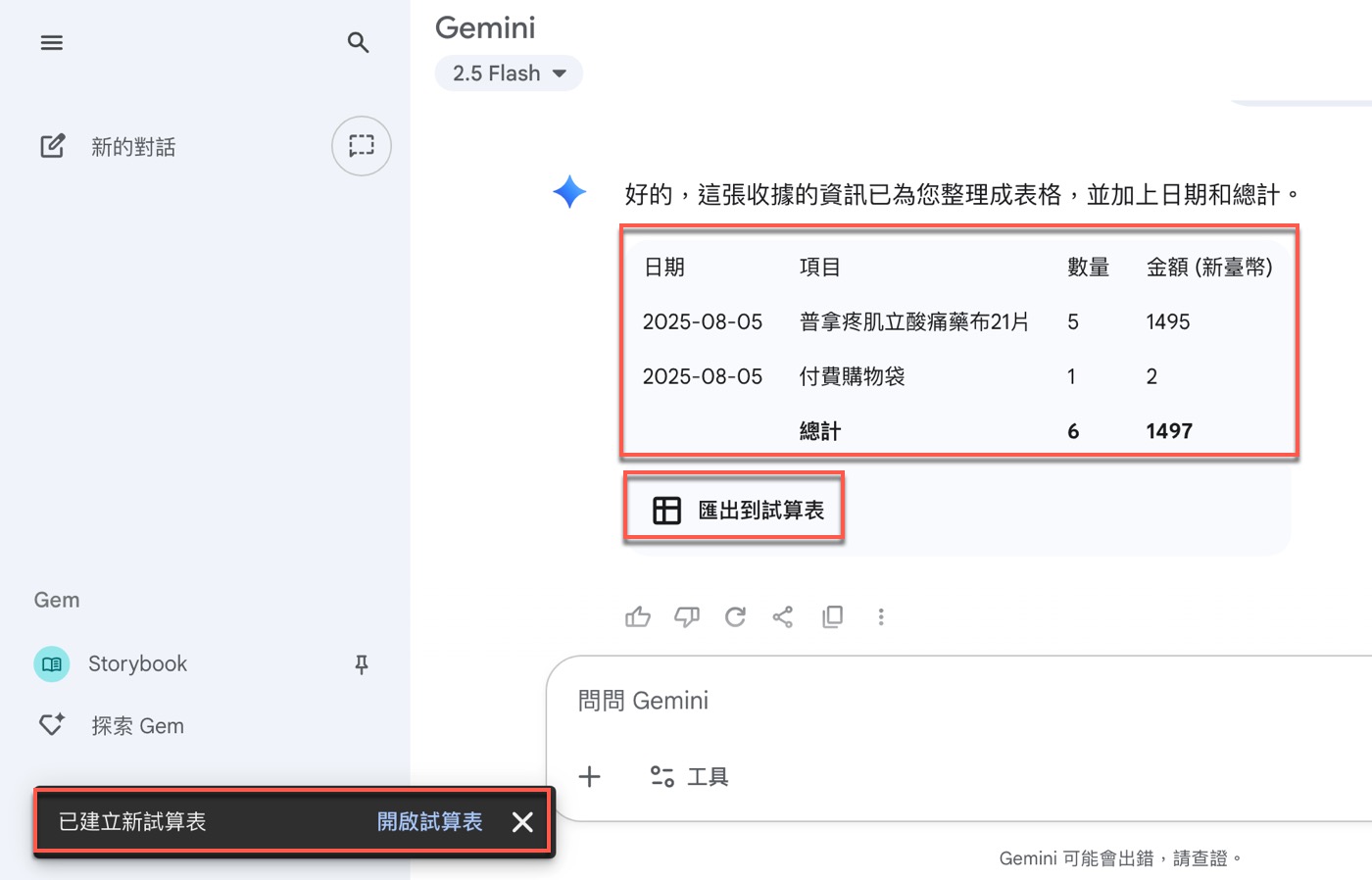The height and width of the screenshot is (880, 1372).
Task: Click the Storybook book icon
Action: (52, 663)
